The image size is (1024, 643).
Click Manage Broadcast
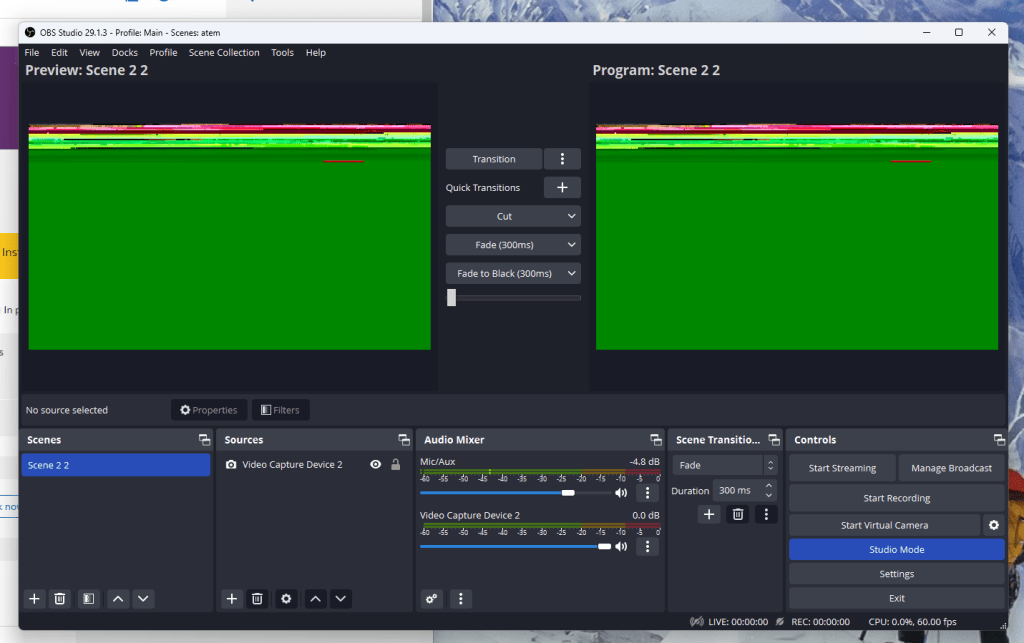(x=951, y=467)
